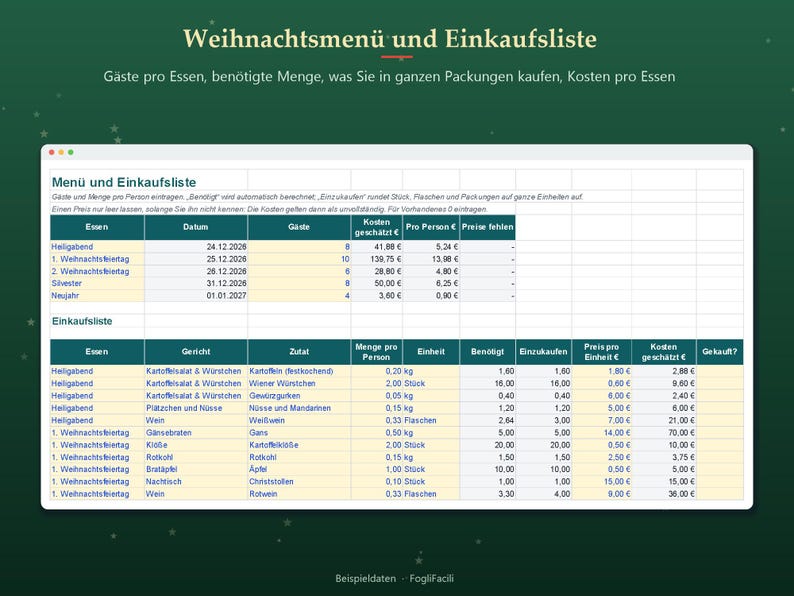Click the 'Gäste' column header
This screenshot has width=794, height=596.
click(299, 227)
